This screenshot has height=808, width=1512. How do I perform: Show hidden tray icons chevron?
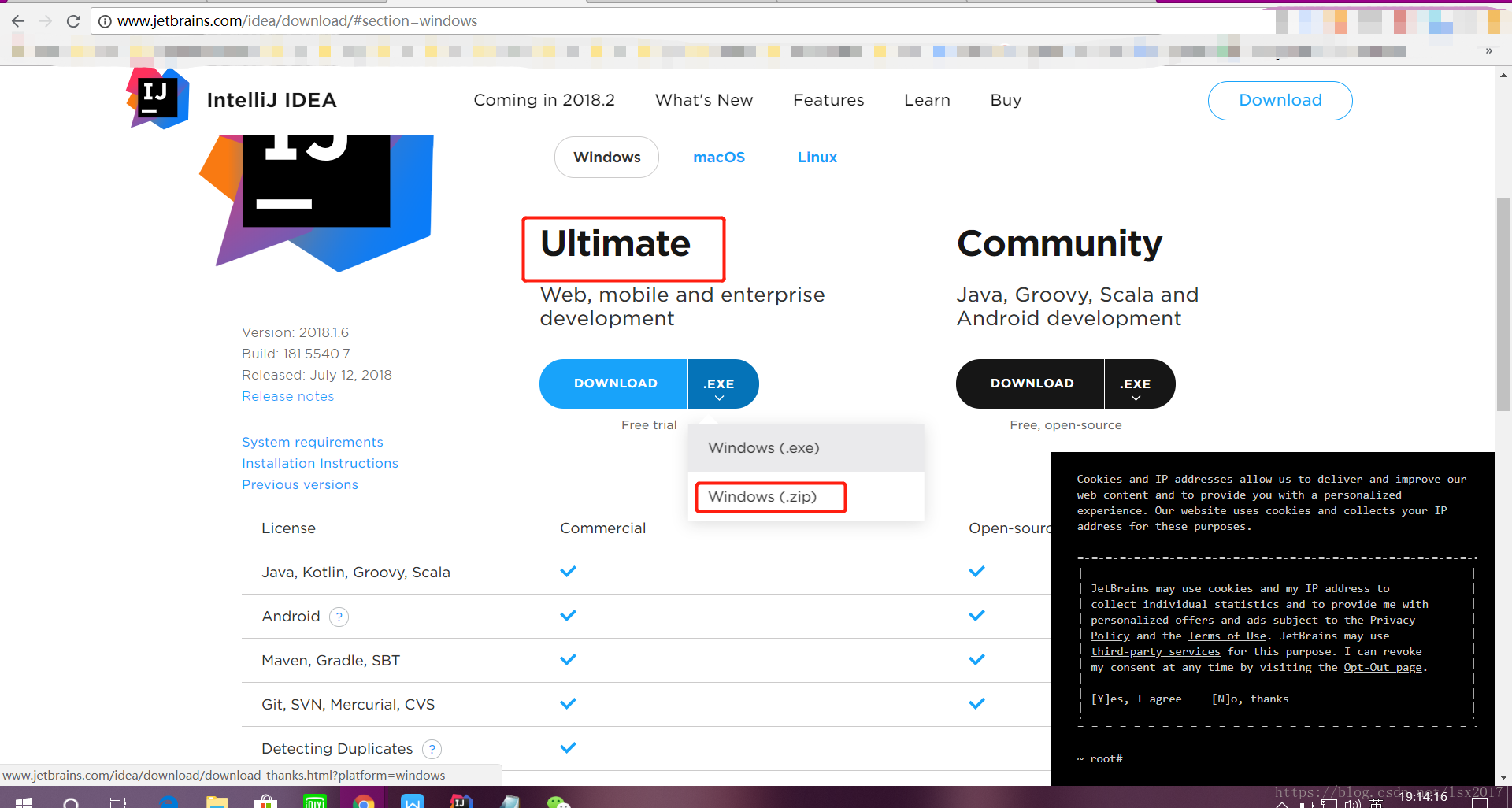1282,804
